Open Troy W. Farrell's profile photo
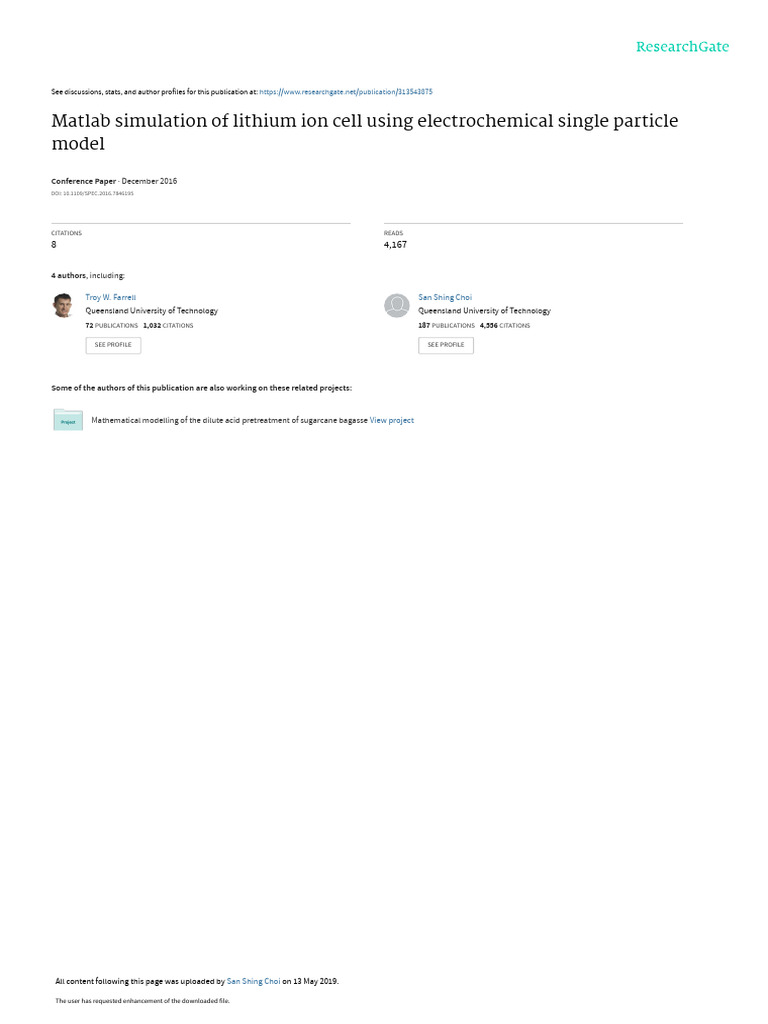The height and width of the screenshot is (1024, 768). (x=63, y=305)
